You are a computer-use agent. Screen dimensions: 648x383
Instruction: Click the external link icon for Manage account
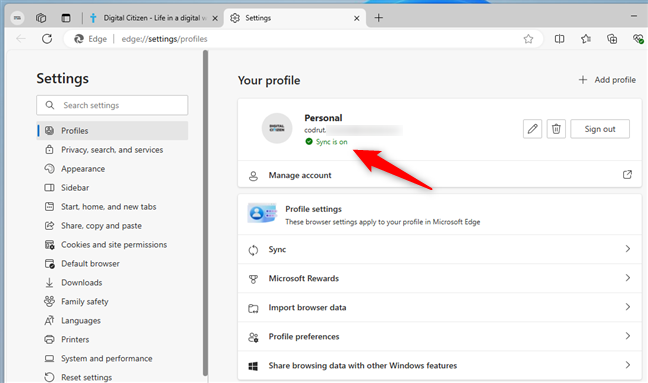click(x=627, y=174)
